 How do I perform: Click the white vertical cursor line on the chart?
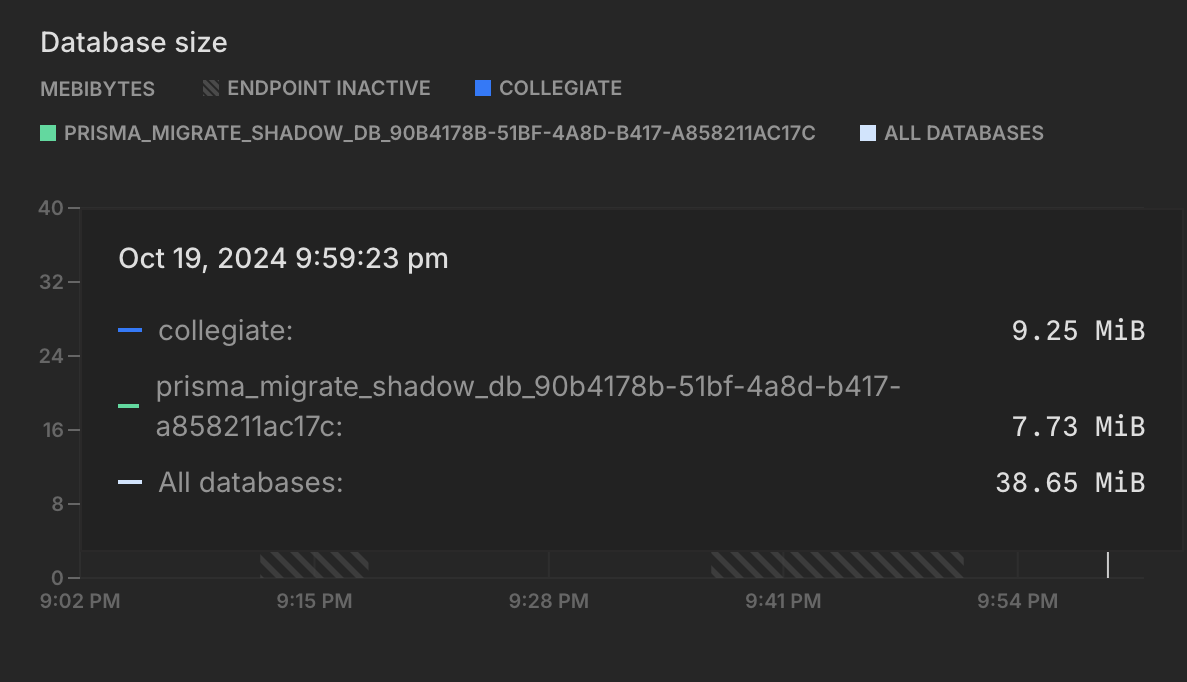(x=1107, y=565)
